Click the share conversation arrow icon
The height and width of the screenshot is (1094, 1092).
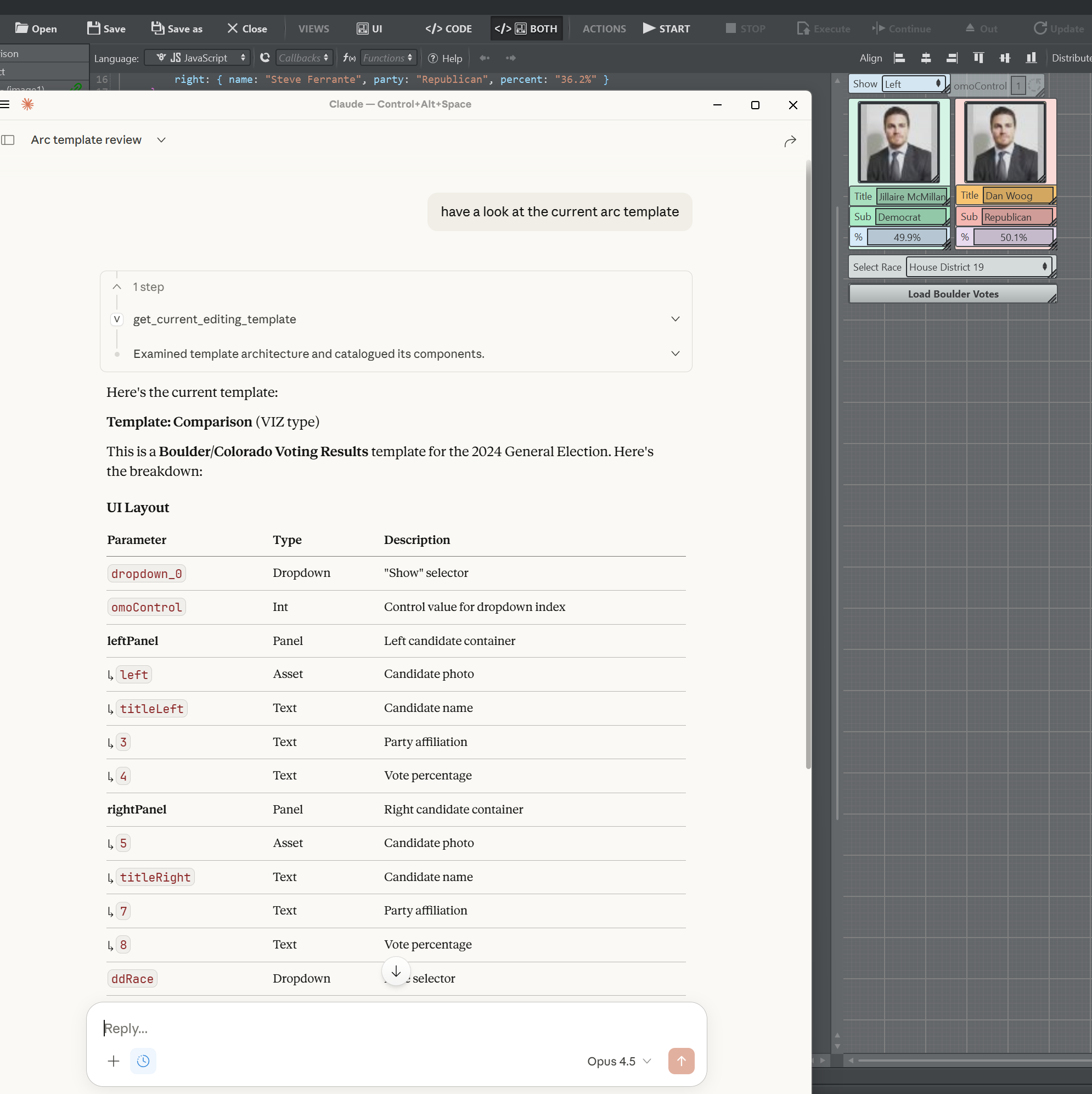pos(790,141)
